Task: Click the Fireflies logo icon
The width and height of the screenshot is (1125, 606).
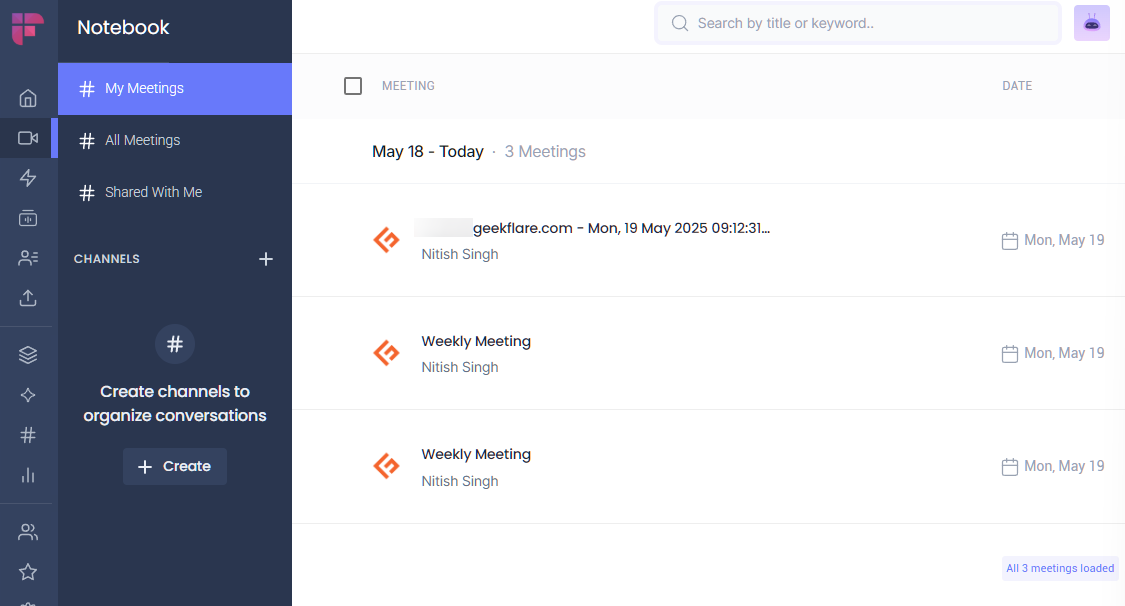Action: pyautogui.click(x=28, y=28)
